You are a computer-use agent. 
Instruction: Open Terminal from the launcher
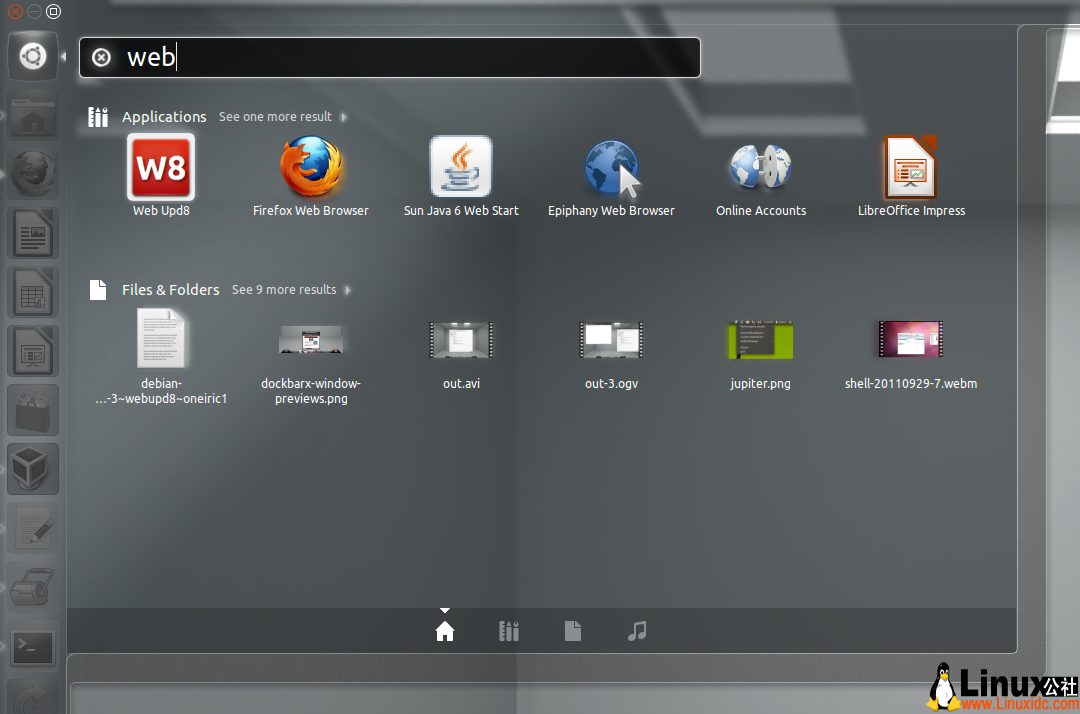tap(33, 647)
